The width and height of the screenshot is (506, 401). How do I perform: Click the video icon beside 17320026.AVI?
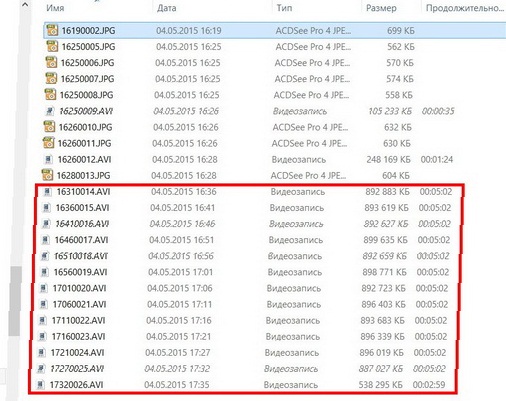pos(40,385)
